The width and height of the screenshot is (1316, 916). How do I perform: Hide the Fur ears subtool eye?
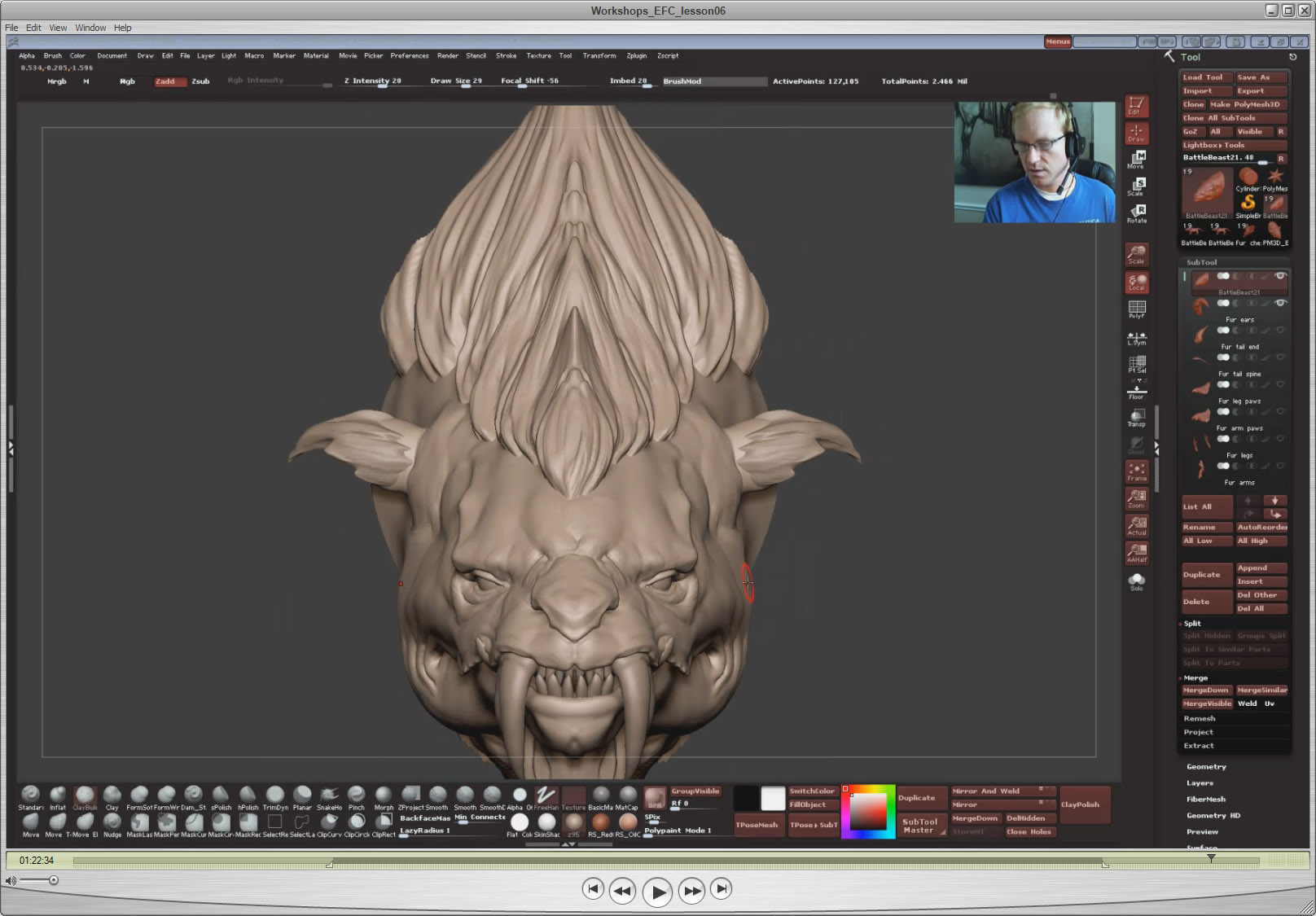[1280, 303]
